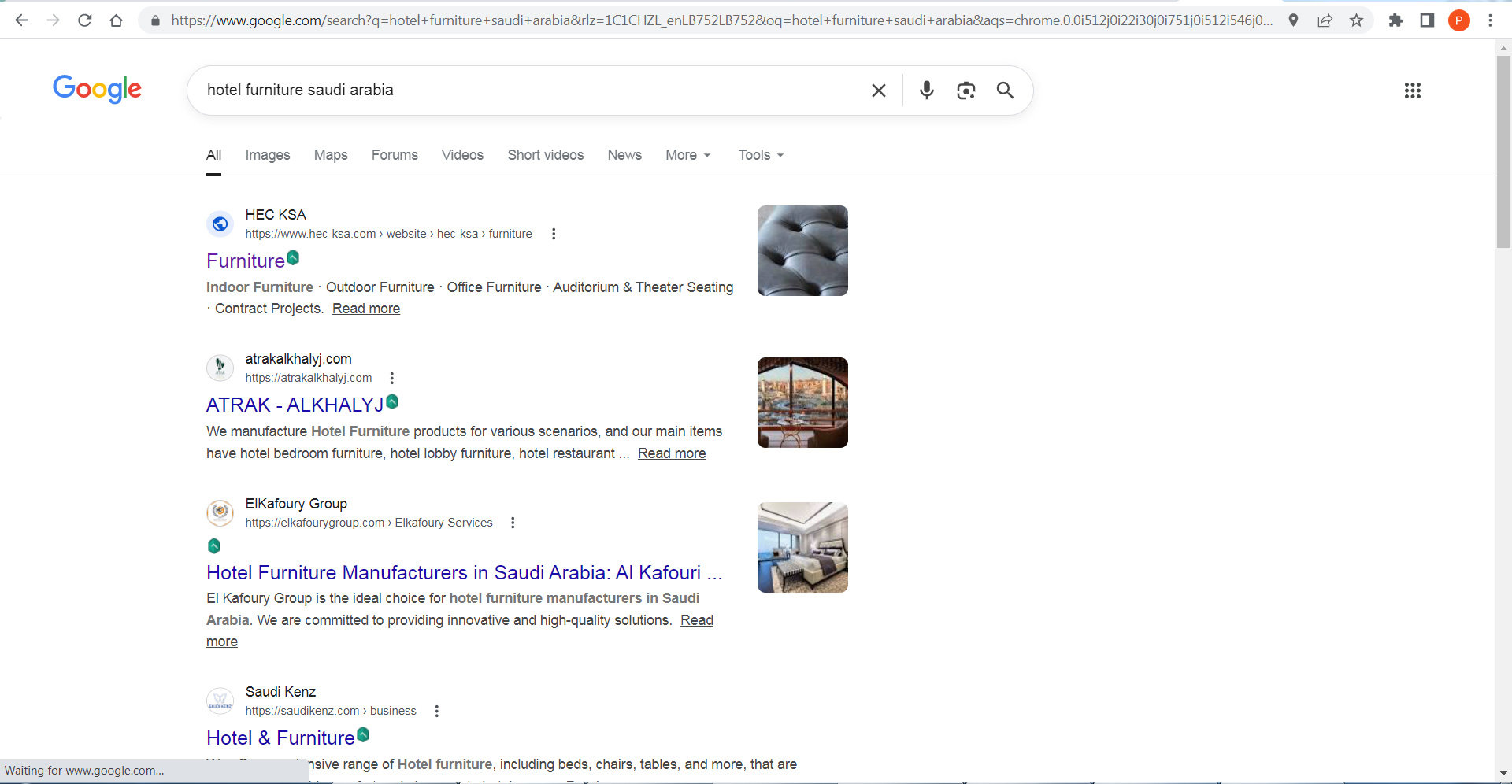Image resolution: width=1512 pixels, height=784 pixels.
Task: Bookmark this page with the star
Action: coord(1356,20)
